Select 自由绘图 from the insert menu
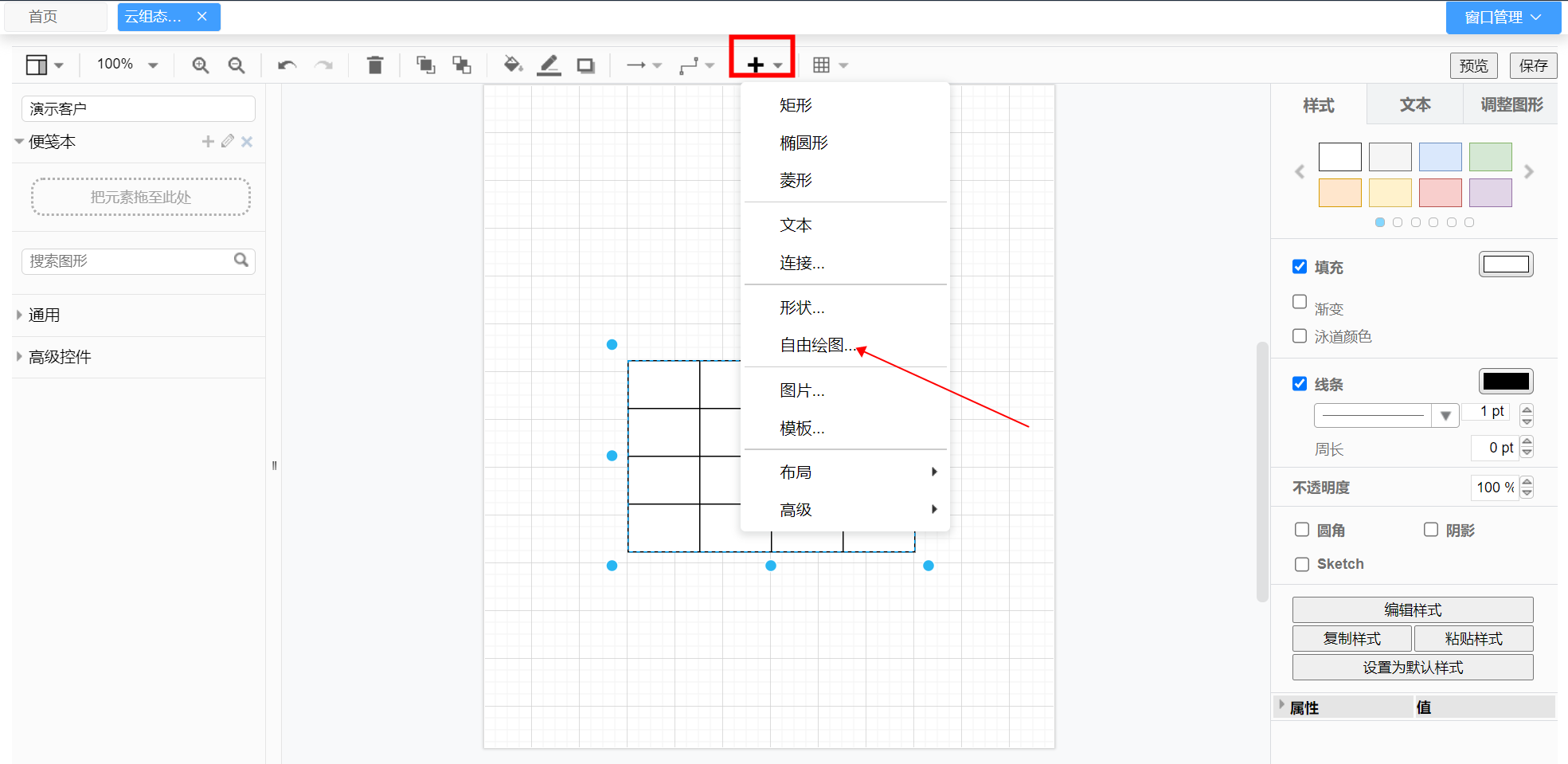Viewport: 1568px width, 764px height. pos(817,345)
